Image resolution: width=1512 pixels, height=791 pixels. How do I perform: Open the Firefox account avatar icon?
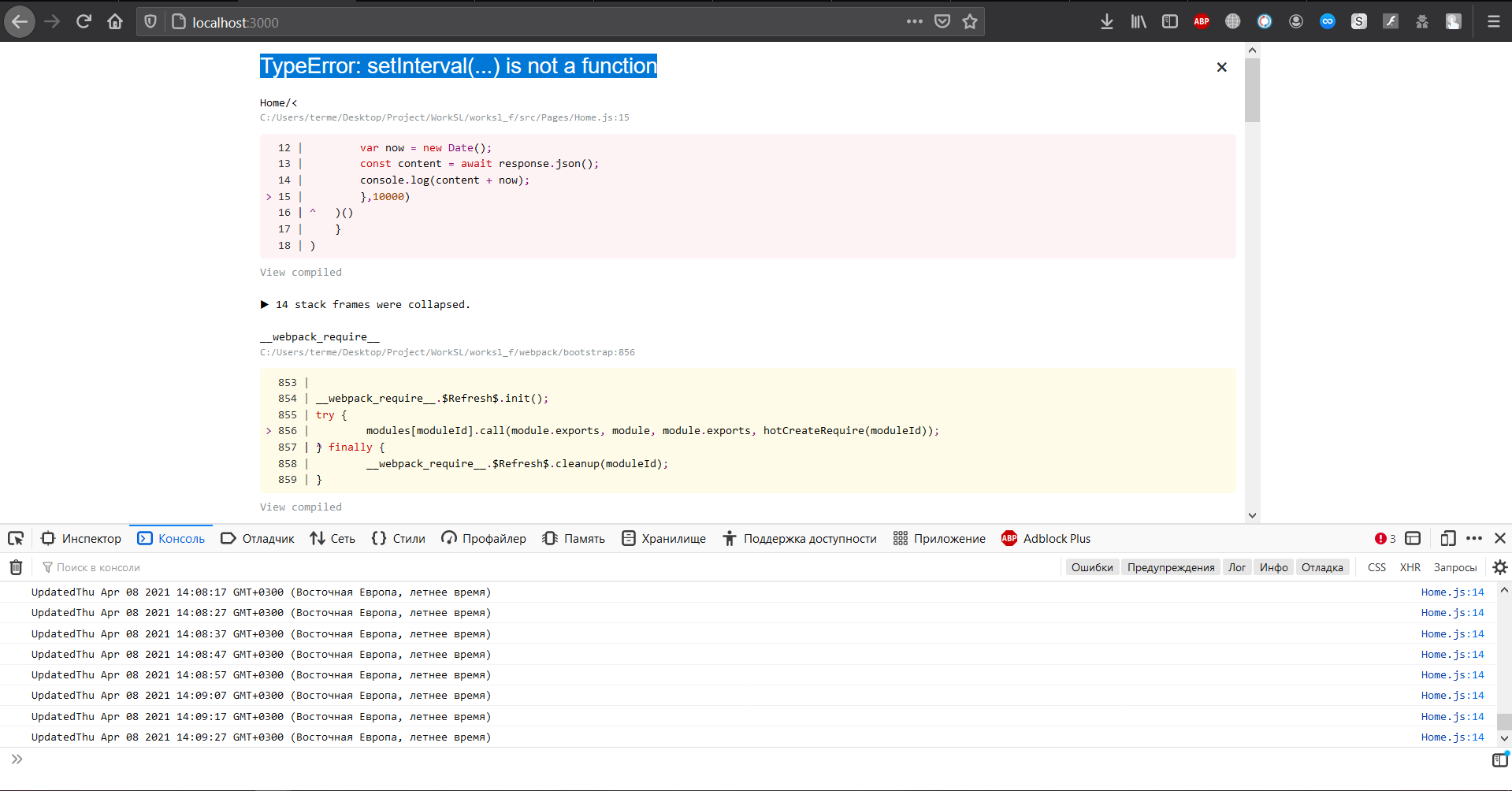1296,22
